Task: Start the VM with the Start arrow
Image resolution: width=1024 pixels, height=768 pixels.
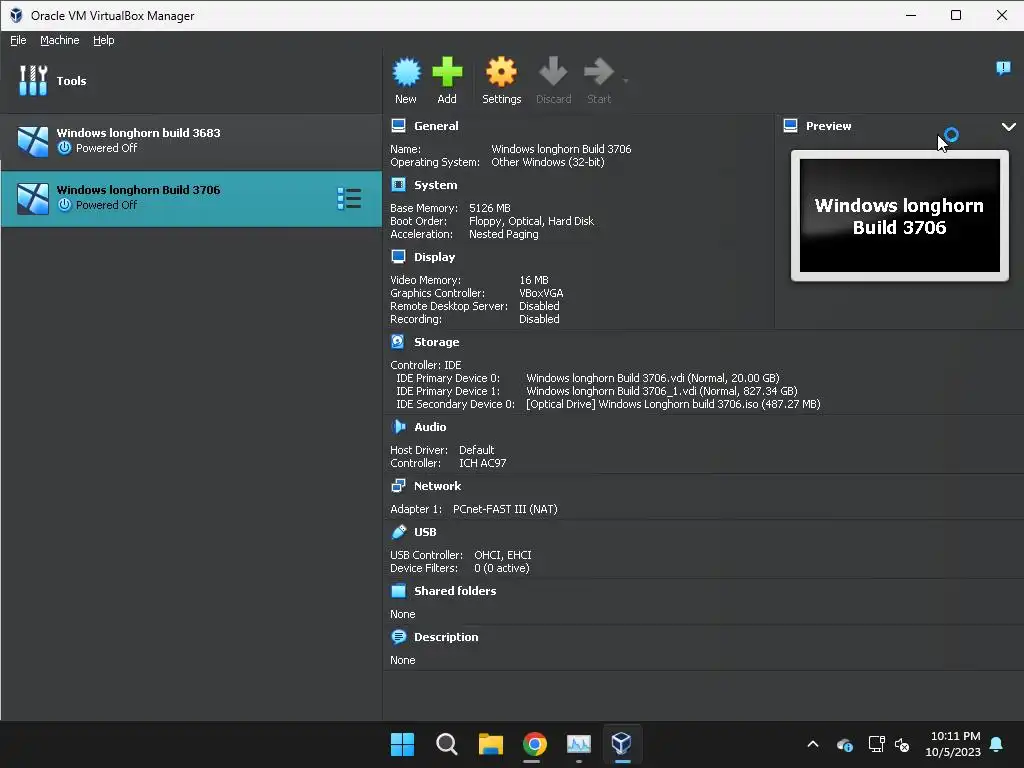Action: point(599,72)
